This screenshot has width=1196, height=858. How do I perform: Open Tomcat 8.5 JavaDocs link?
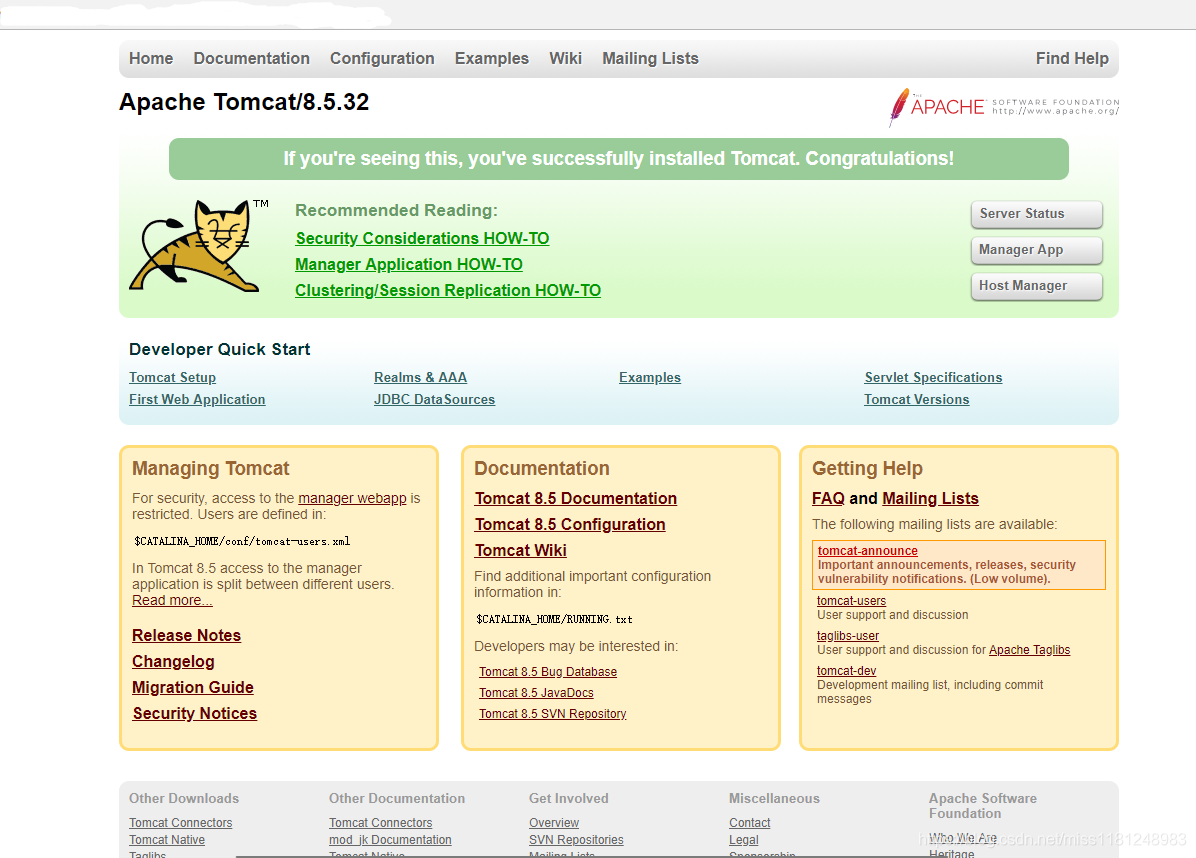536,693
